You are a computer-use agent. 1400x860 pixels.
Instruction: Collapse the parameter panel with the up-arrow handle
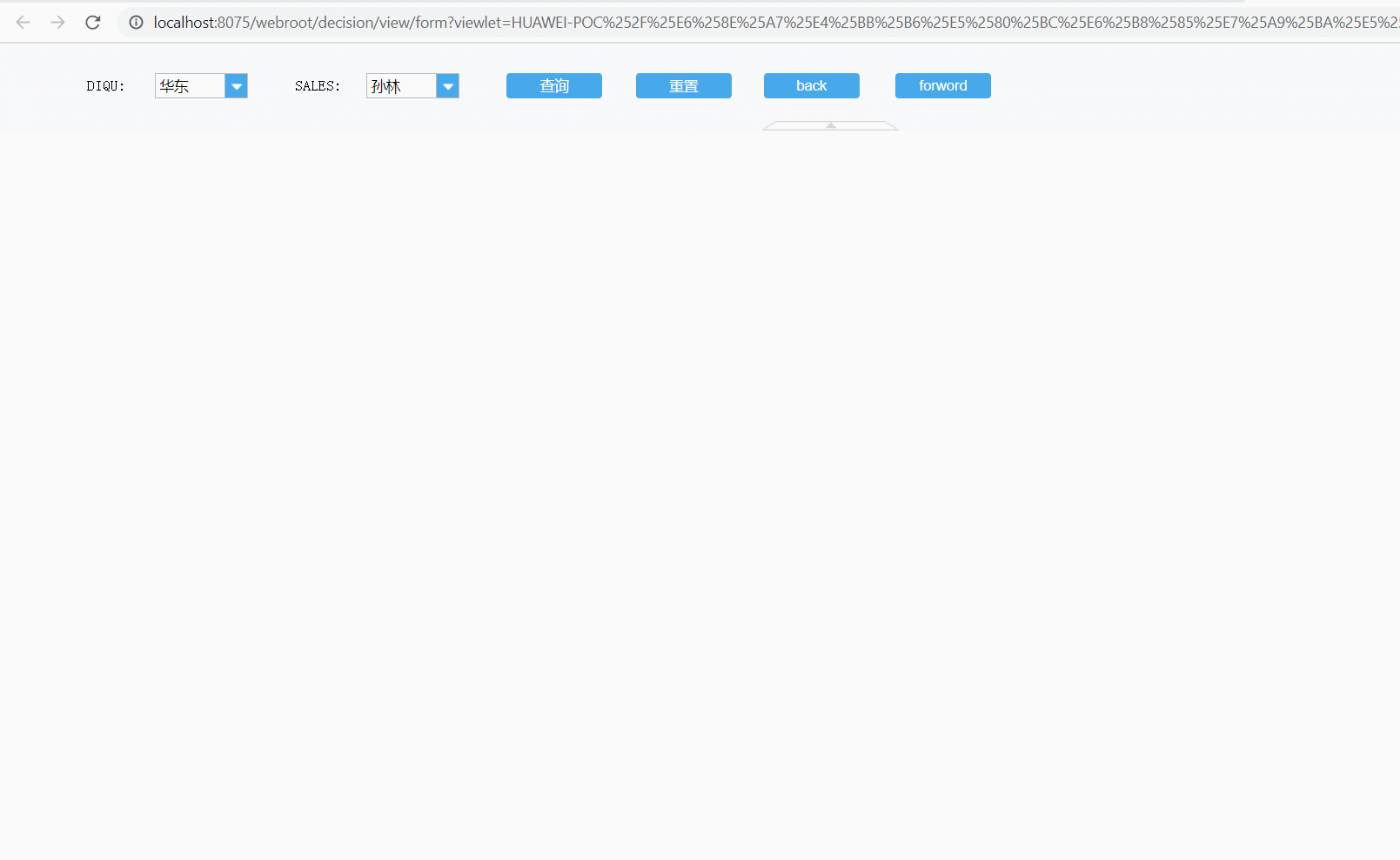[x=831, y=125]
